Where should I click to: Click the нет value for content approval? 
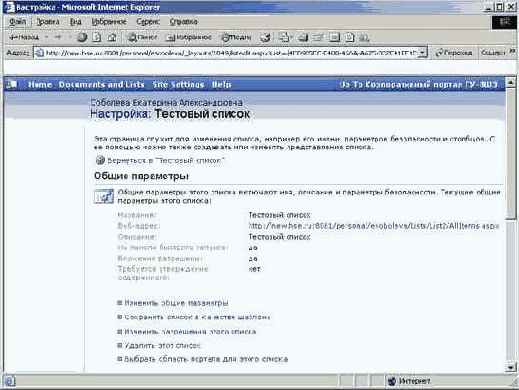254,269
